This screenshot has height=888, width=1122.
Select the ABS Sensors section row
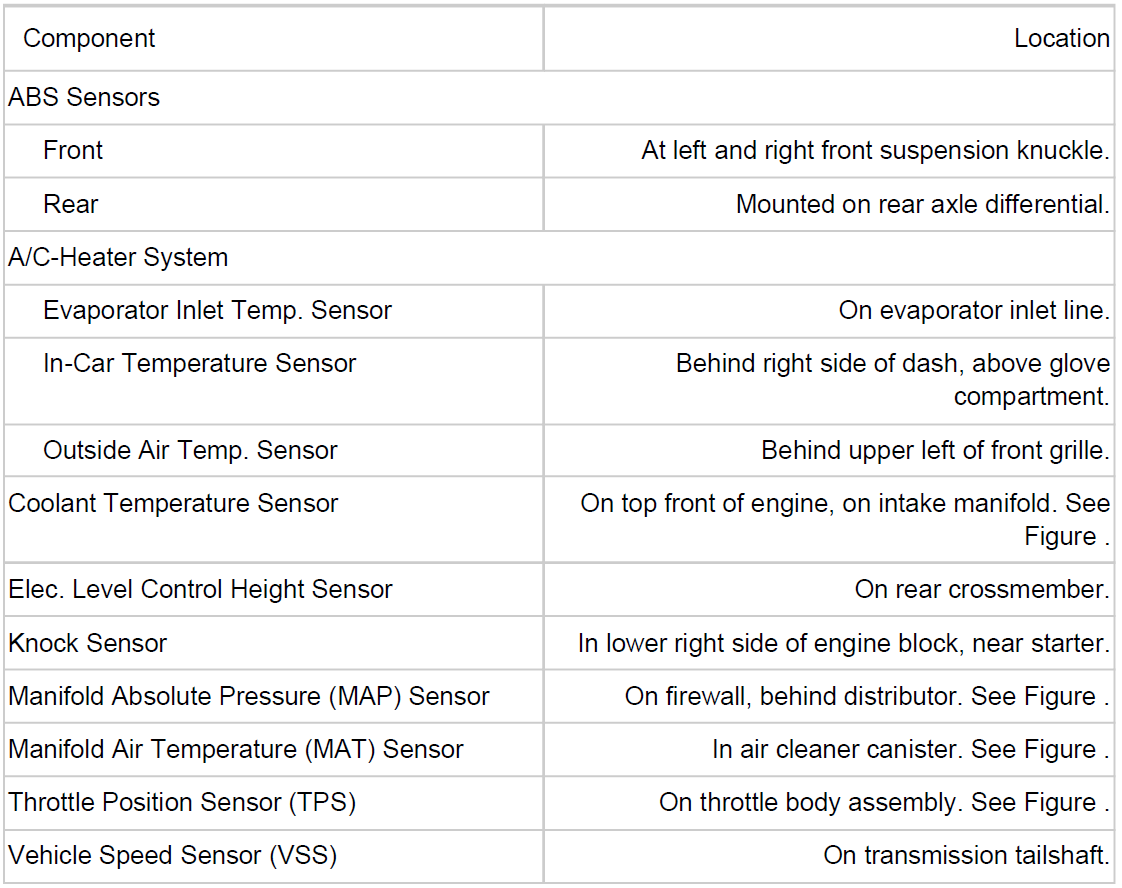(x=84, y=98)
